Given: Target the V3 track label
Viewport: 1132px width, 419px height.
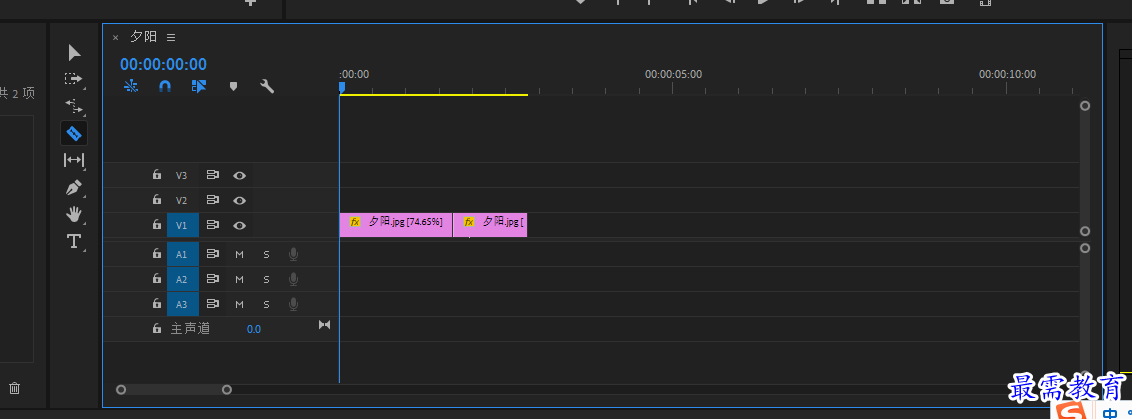Looking at the screenshot, I should point(182,176).
